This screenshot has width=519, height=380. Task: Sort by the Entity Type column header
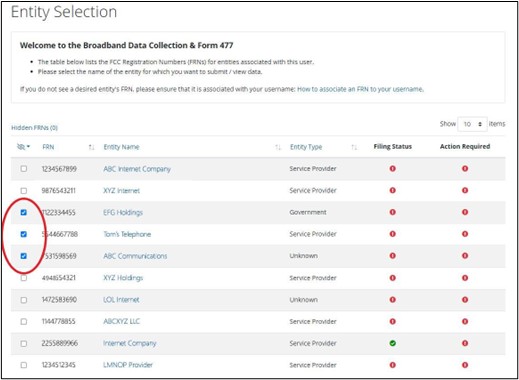(306, 147)
